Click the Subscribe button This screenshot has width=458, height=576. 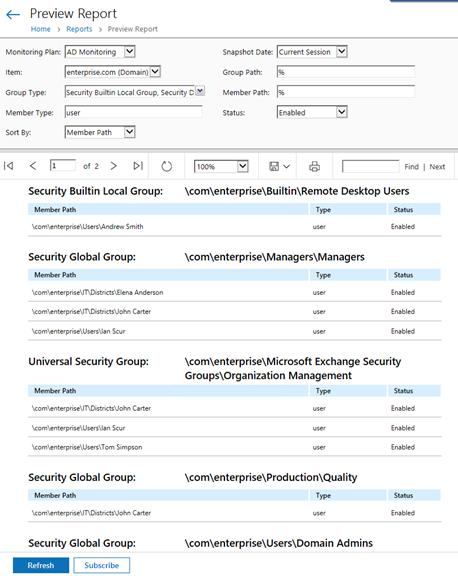tap(101, 565)
